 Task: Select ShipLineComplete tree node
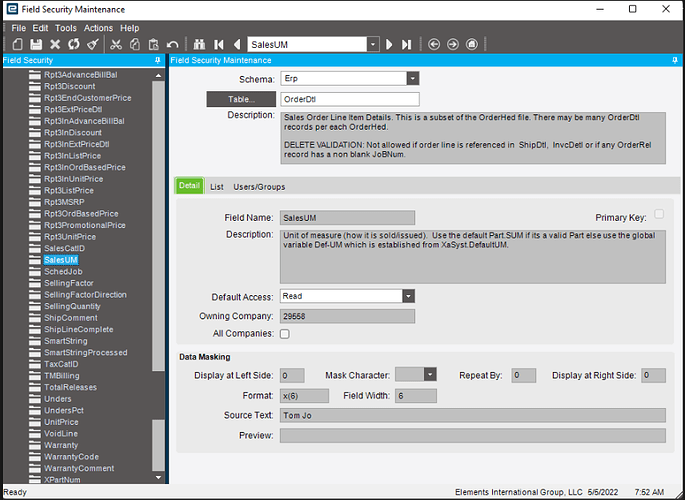[79, 329]
